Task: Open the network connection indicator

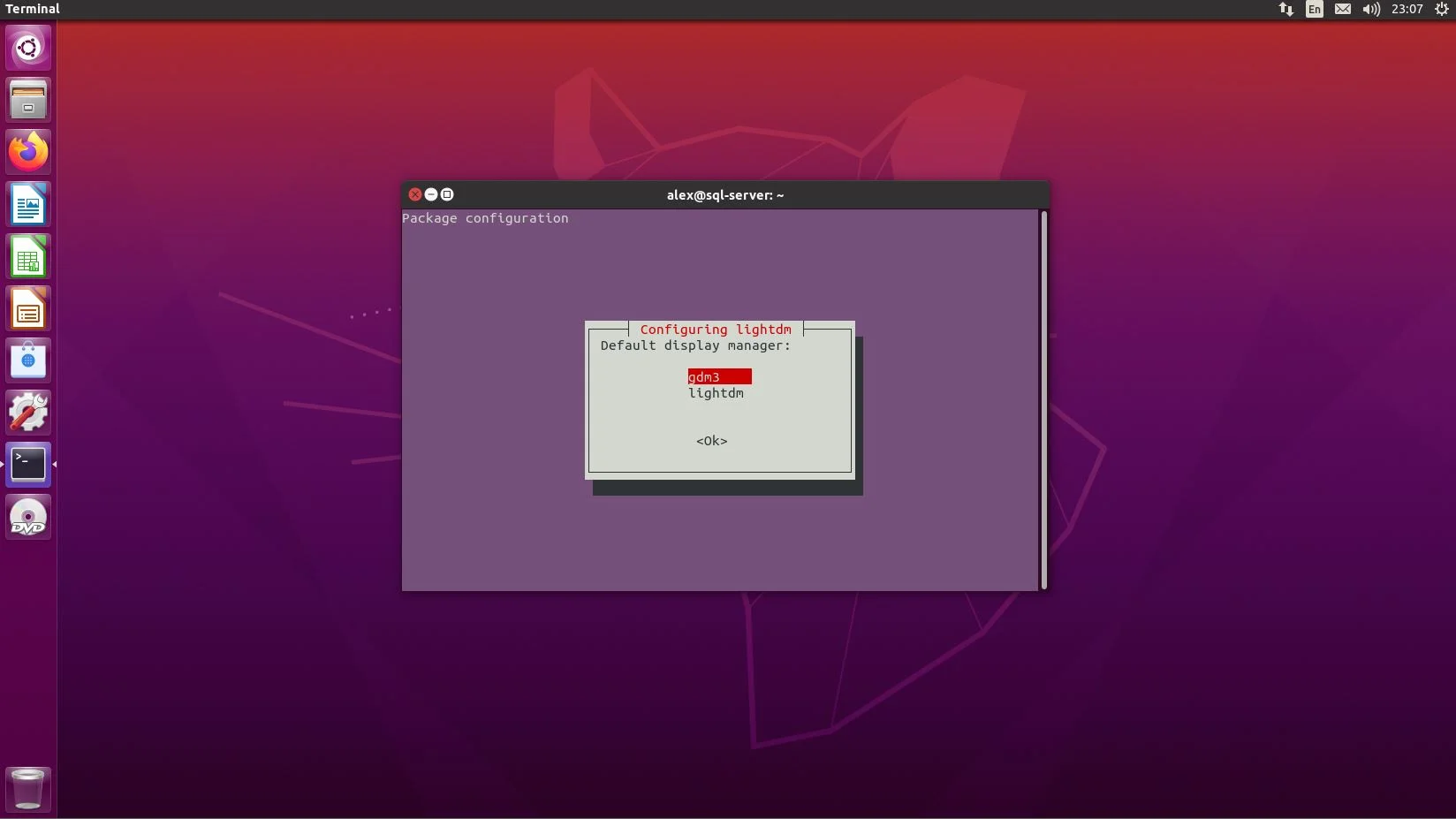Action: [1286, 9]
